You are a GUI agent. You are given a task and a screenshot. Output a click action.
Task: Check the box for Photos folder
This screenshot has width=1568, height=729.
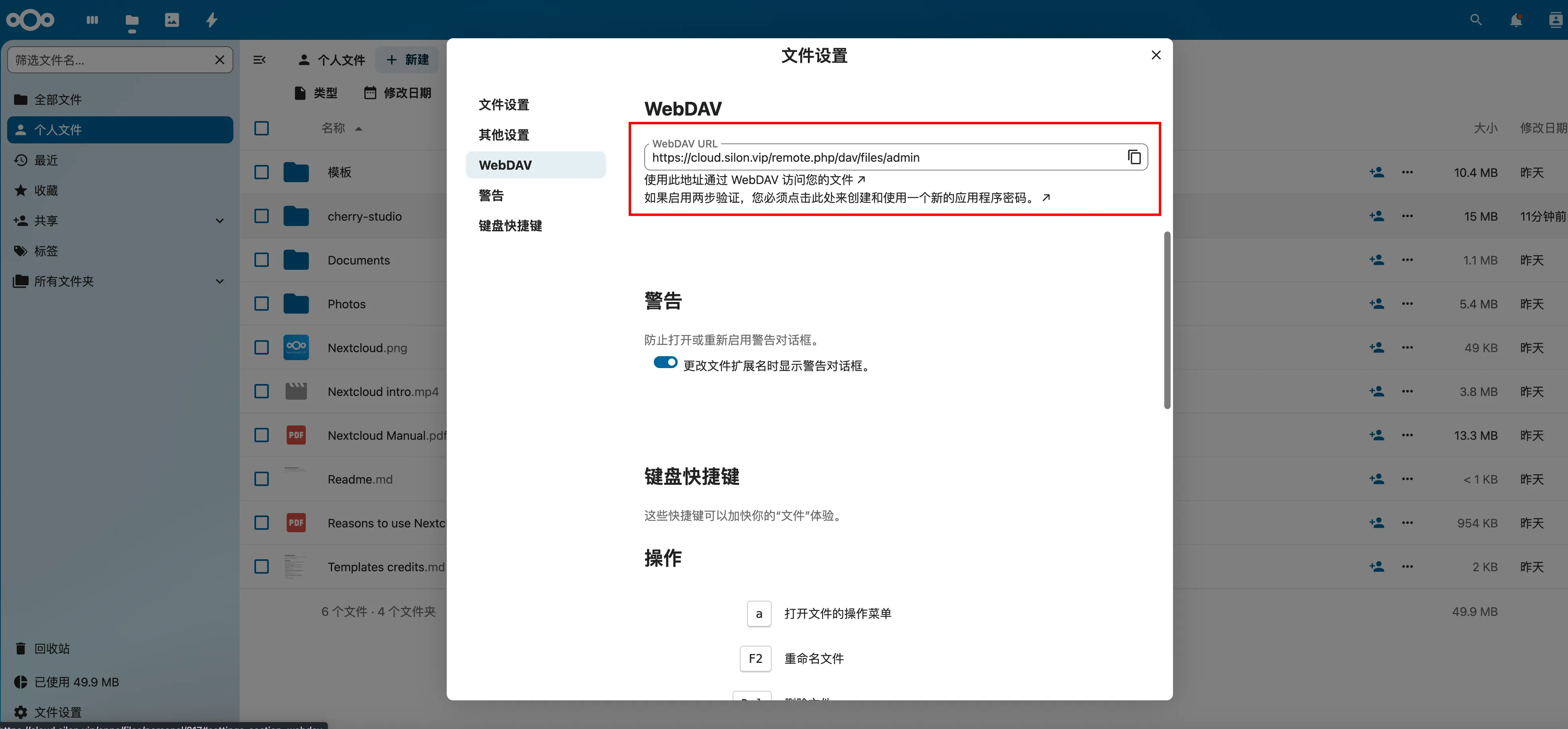pos(262,304)
